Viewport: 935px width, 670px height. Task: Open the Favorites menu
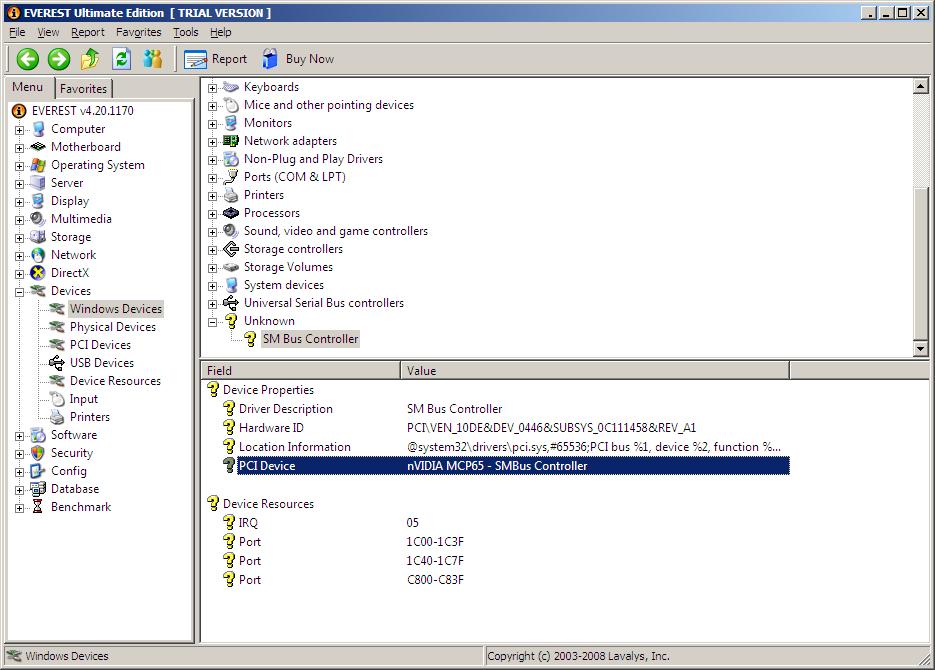pyautogui.click(x=138, y=32)
